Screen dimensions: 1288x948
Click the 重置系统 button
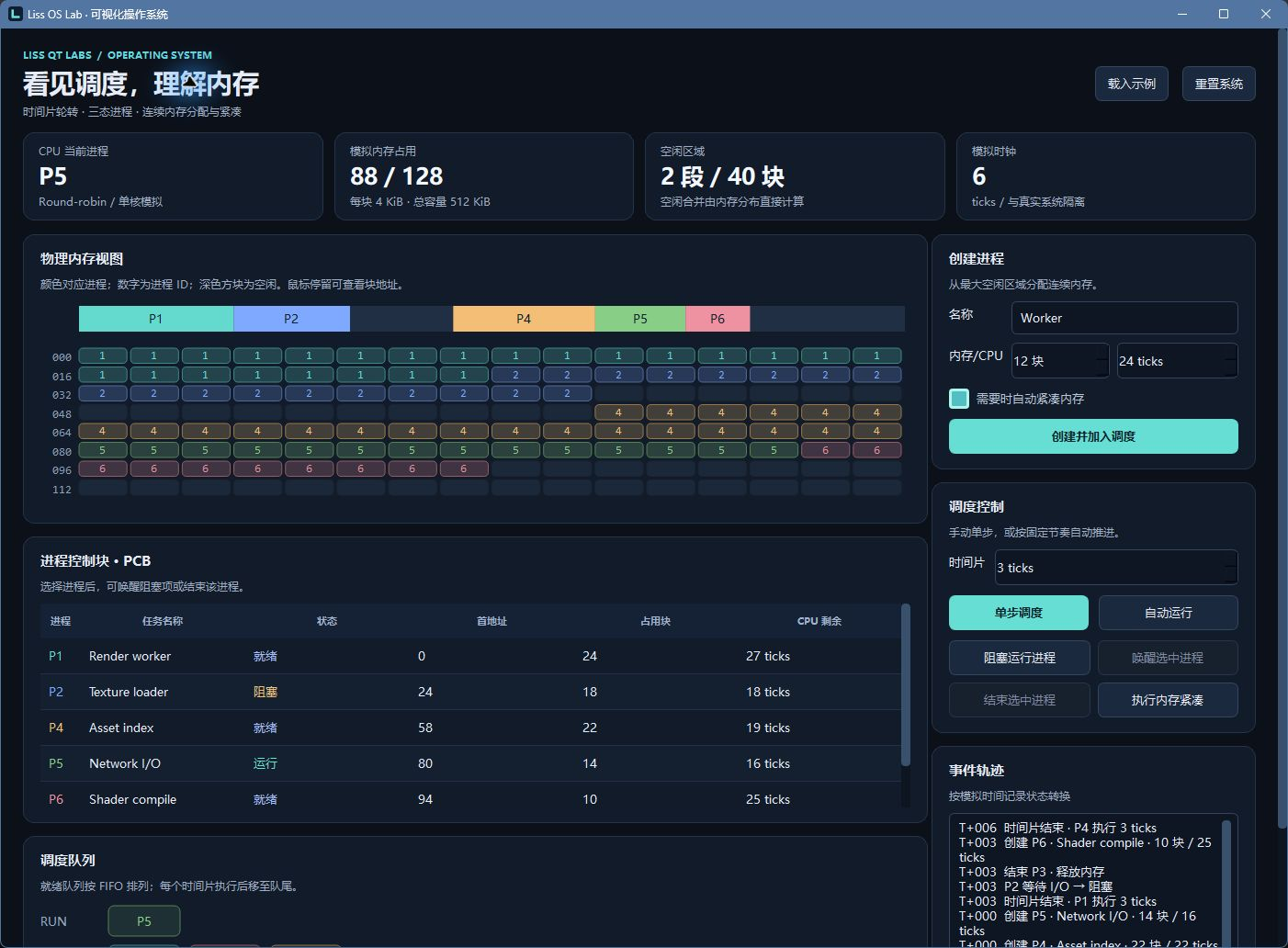coord(1219,84)
